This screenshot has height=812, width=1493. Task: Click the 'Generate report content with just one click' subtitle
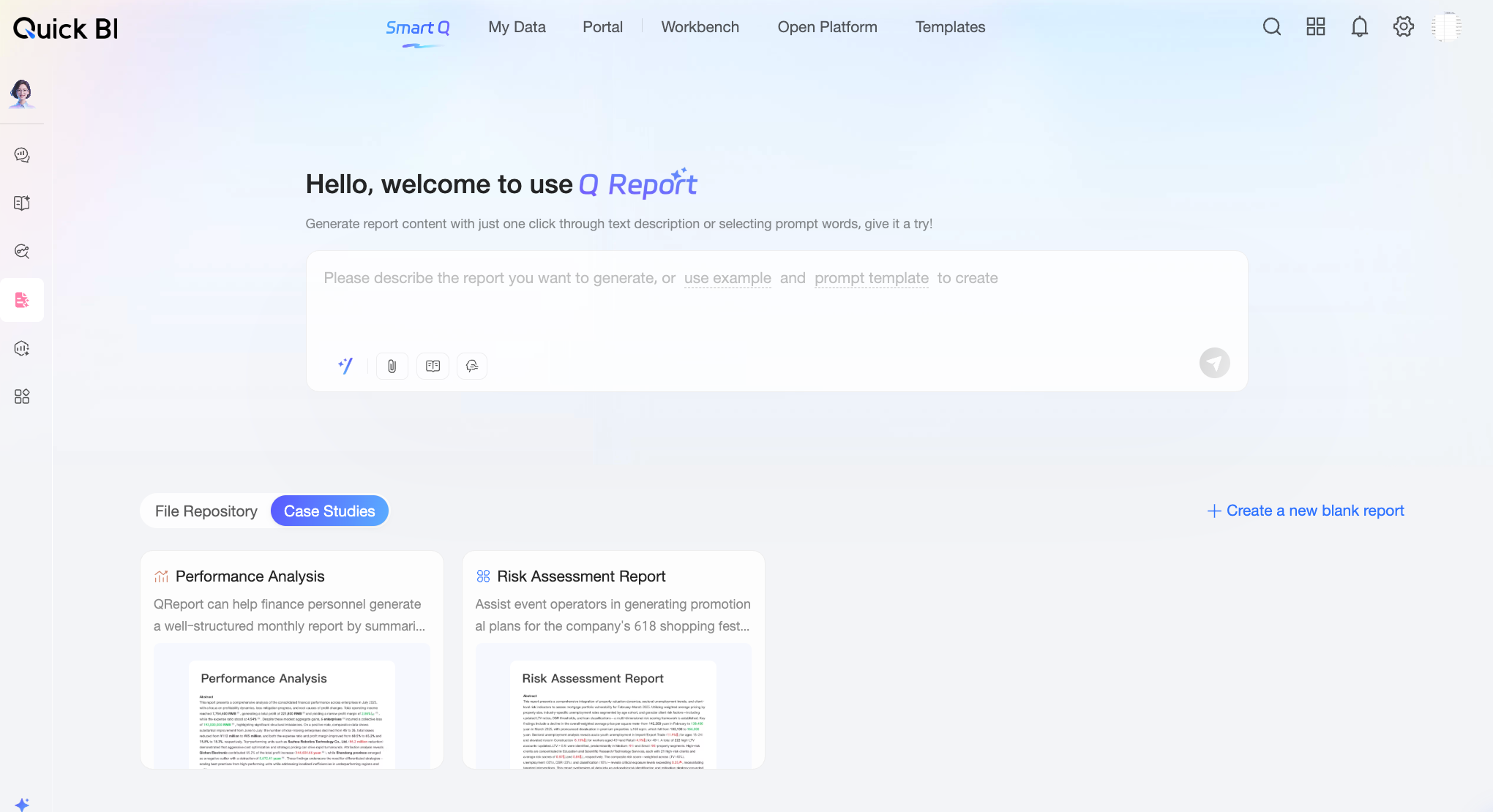coord(619,224)
